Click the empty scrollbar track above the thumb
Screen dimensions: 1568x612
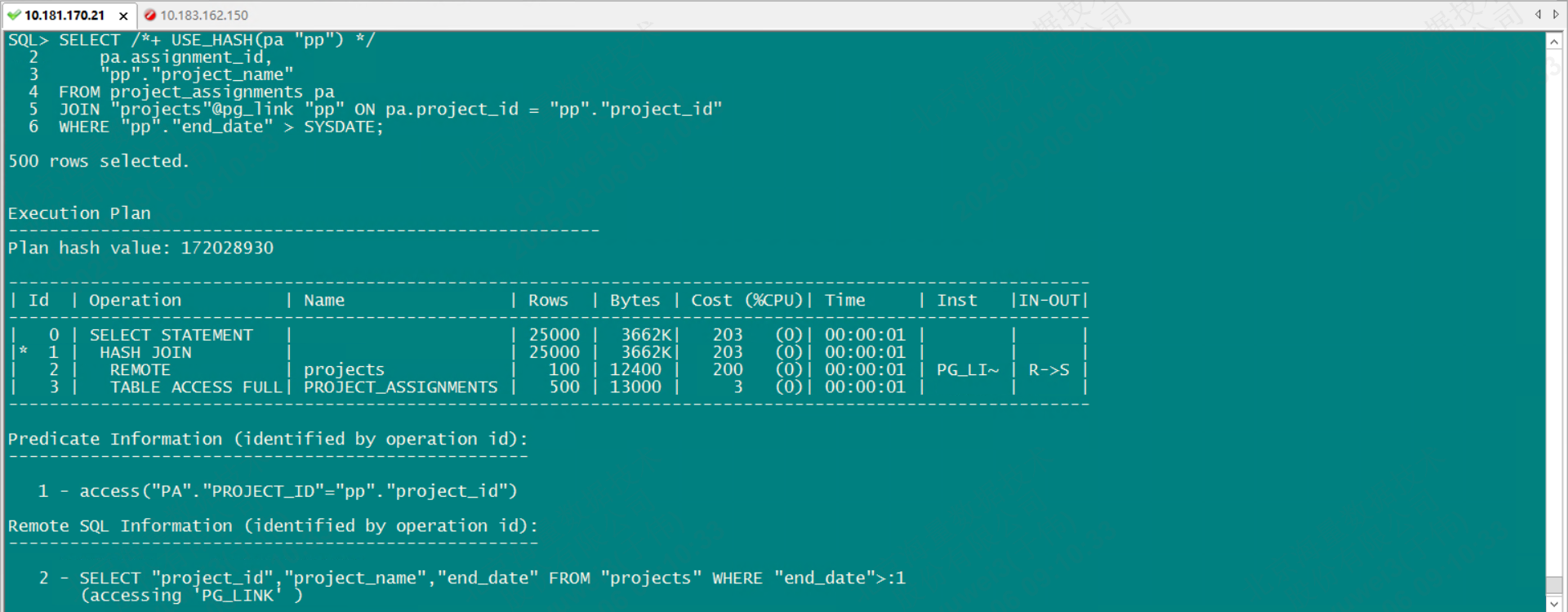coord(1554,310)
